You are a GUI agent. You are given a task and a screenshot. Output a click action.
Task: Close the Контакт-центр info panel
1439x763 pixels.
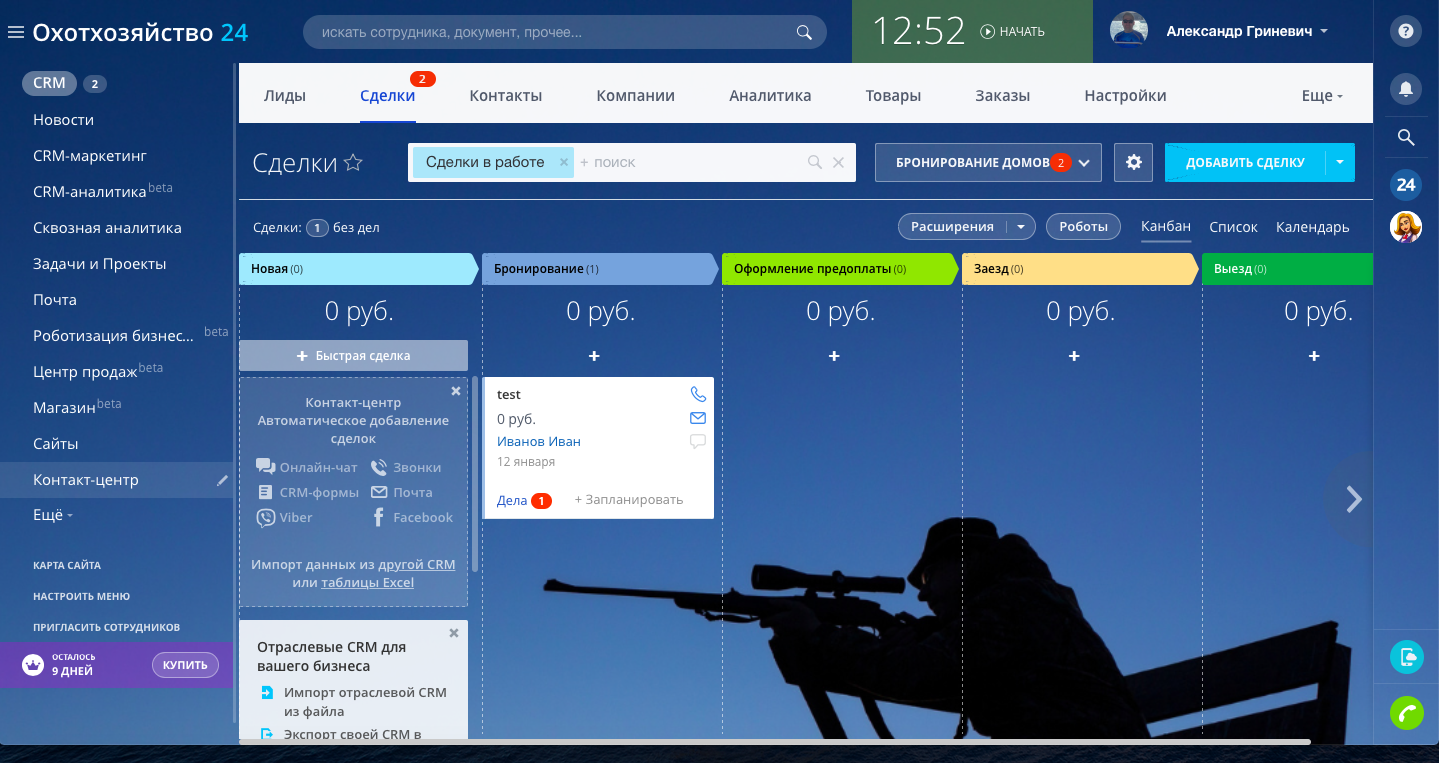click(456, 391)
